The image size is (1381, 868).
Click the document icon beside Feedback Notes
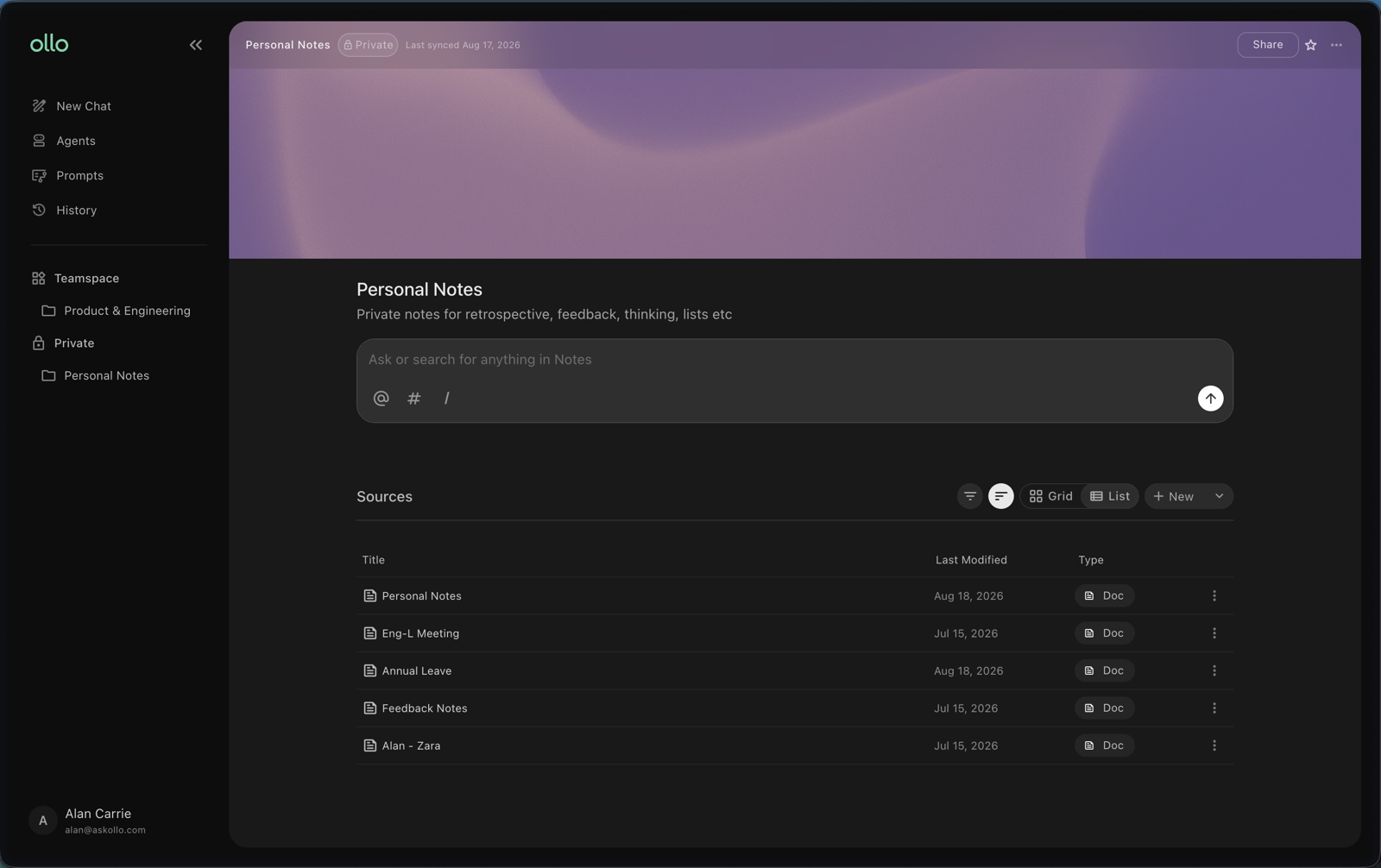pos(369,708)
